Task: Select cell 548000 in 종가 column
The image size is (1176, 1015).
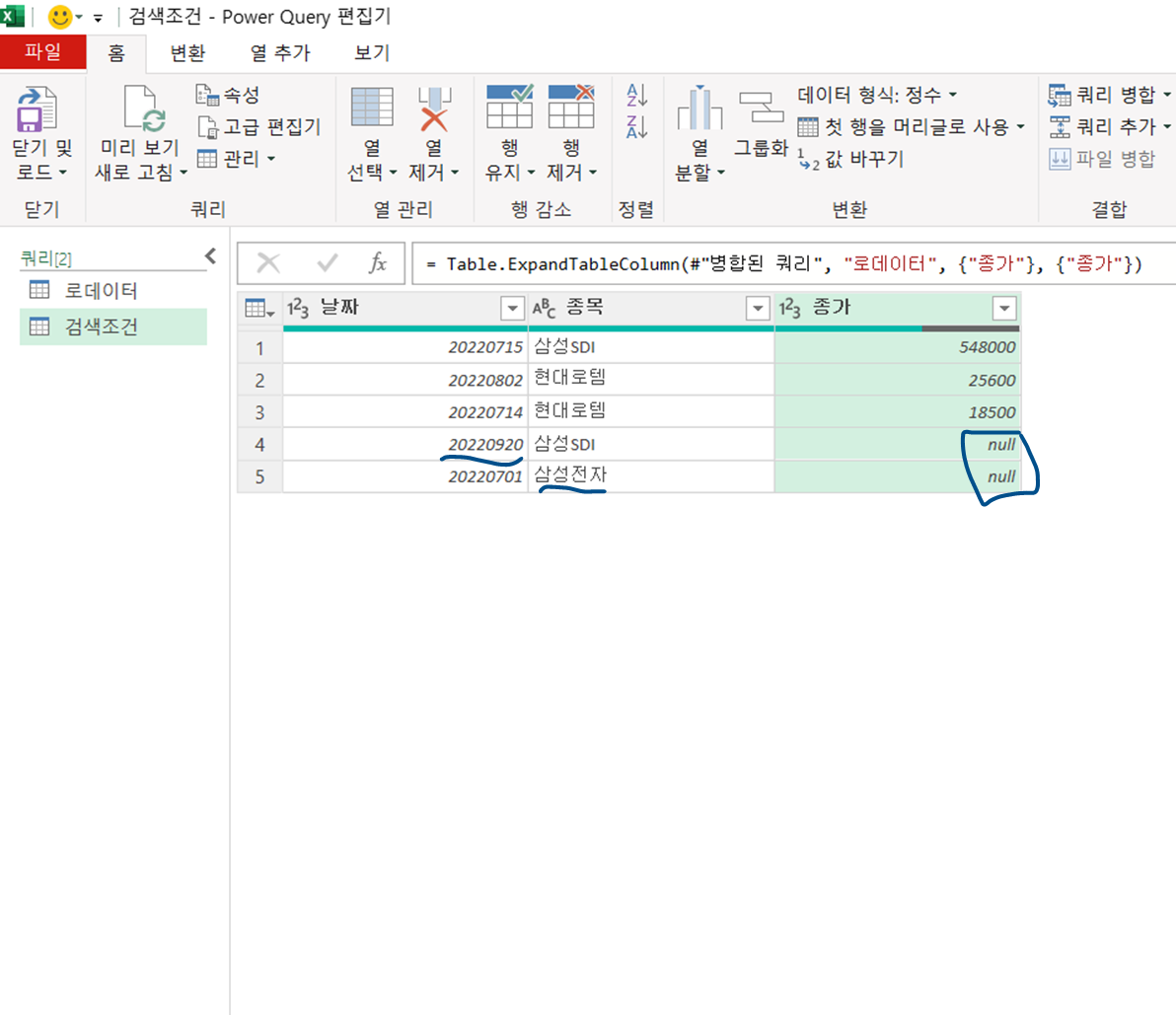Action: pyautogui.click(x=898, y=347)
